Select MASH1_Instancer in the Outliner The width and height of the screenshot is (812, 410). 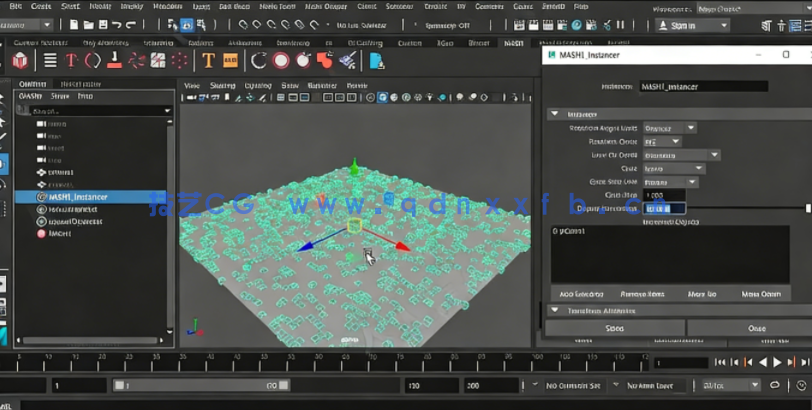tap(77, 197)
